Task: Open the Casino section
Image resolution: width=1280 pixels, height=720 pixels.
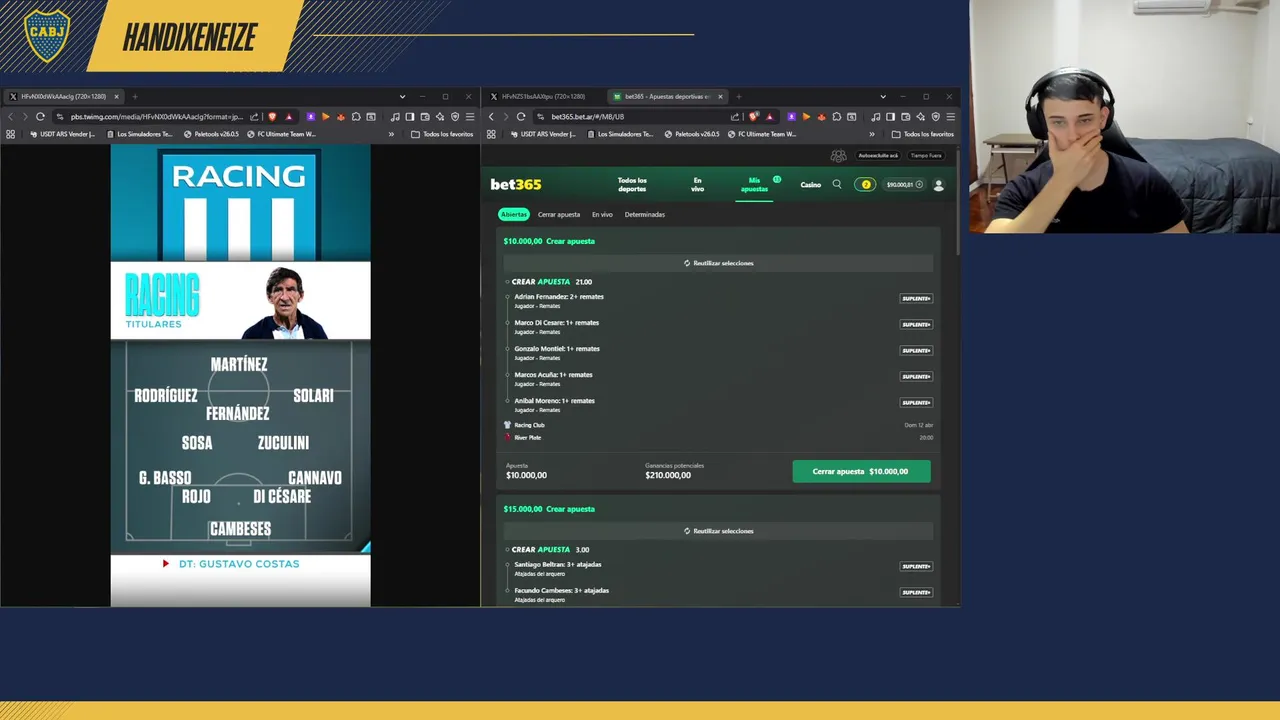Action: point(810,185)
